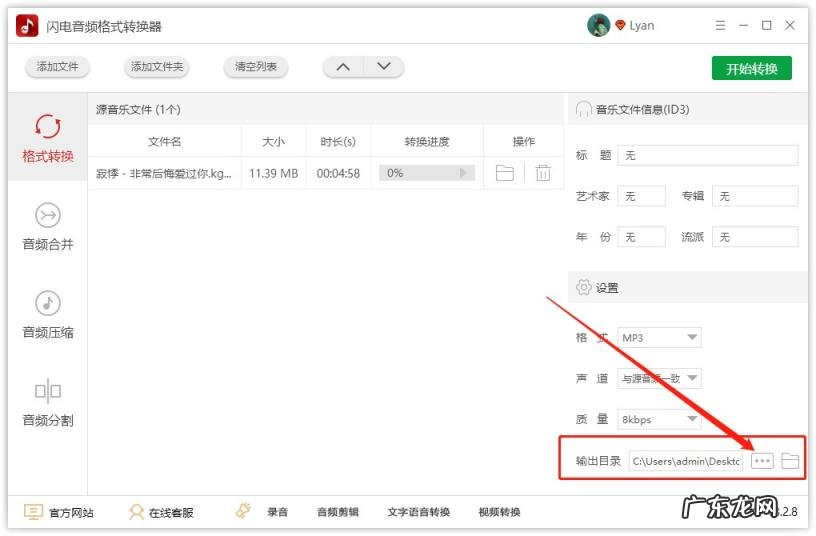Click the VIP diamond icon beside Lyan
Viewport: 816px width, 536px height.
pos(620,25)
